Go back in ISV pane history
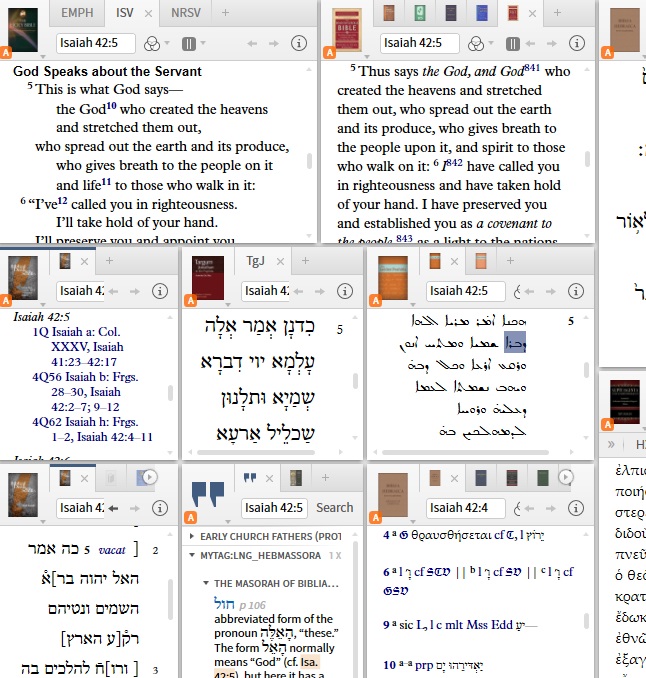Image resolution: width=646 pixels, height=678 pixels. 252,43
